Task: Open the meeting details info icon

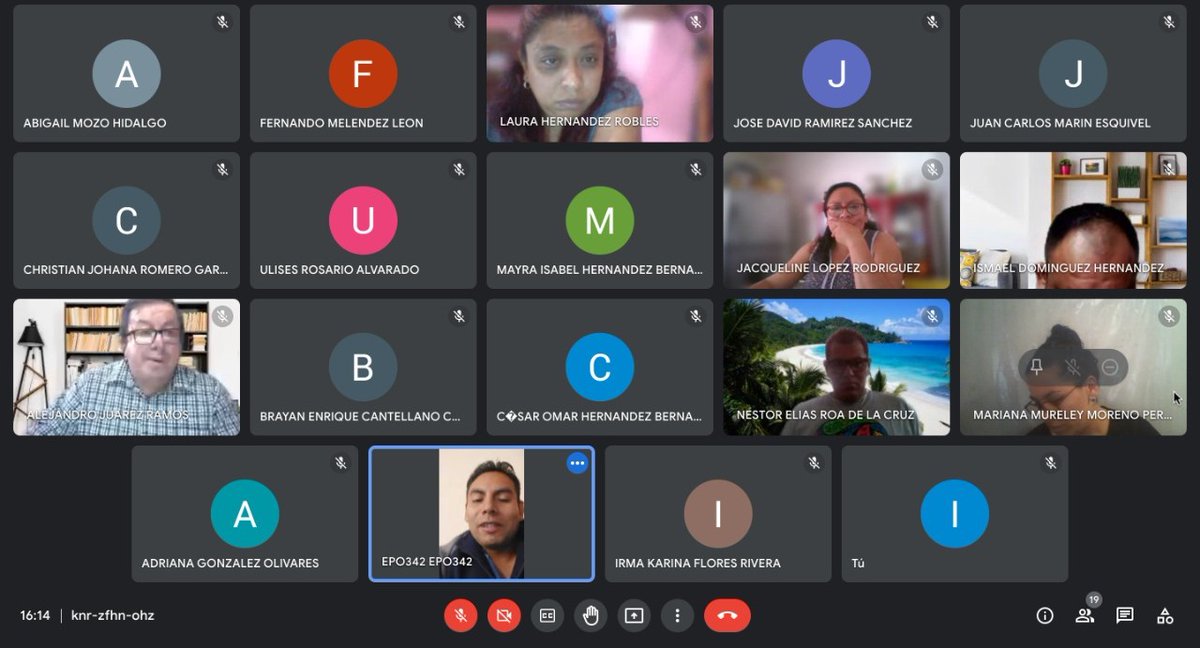Action: coord(1045,616)
